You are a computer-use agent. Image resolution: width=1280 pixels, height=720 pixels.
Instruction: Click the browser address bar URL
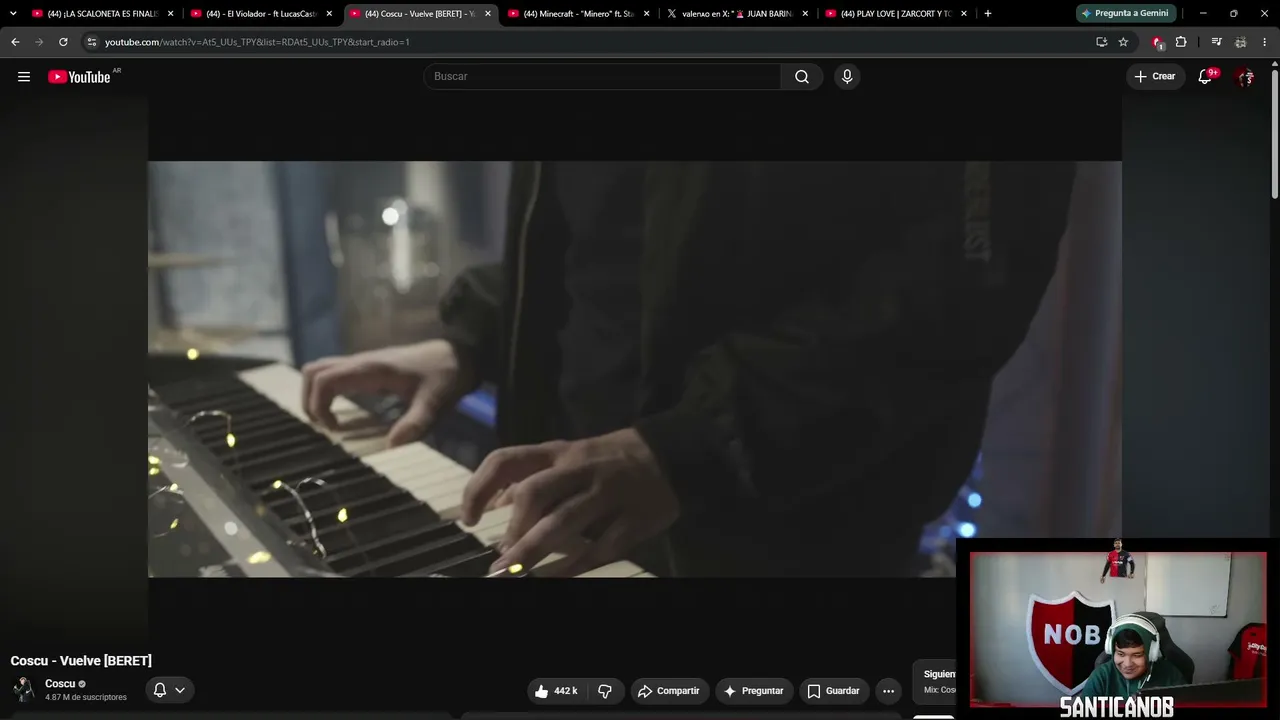click(x=257, y=42)
